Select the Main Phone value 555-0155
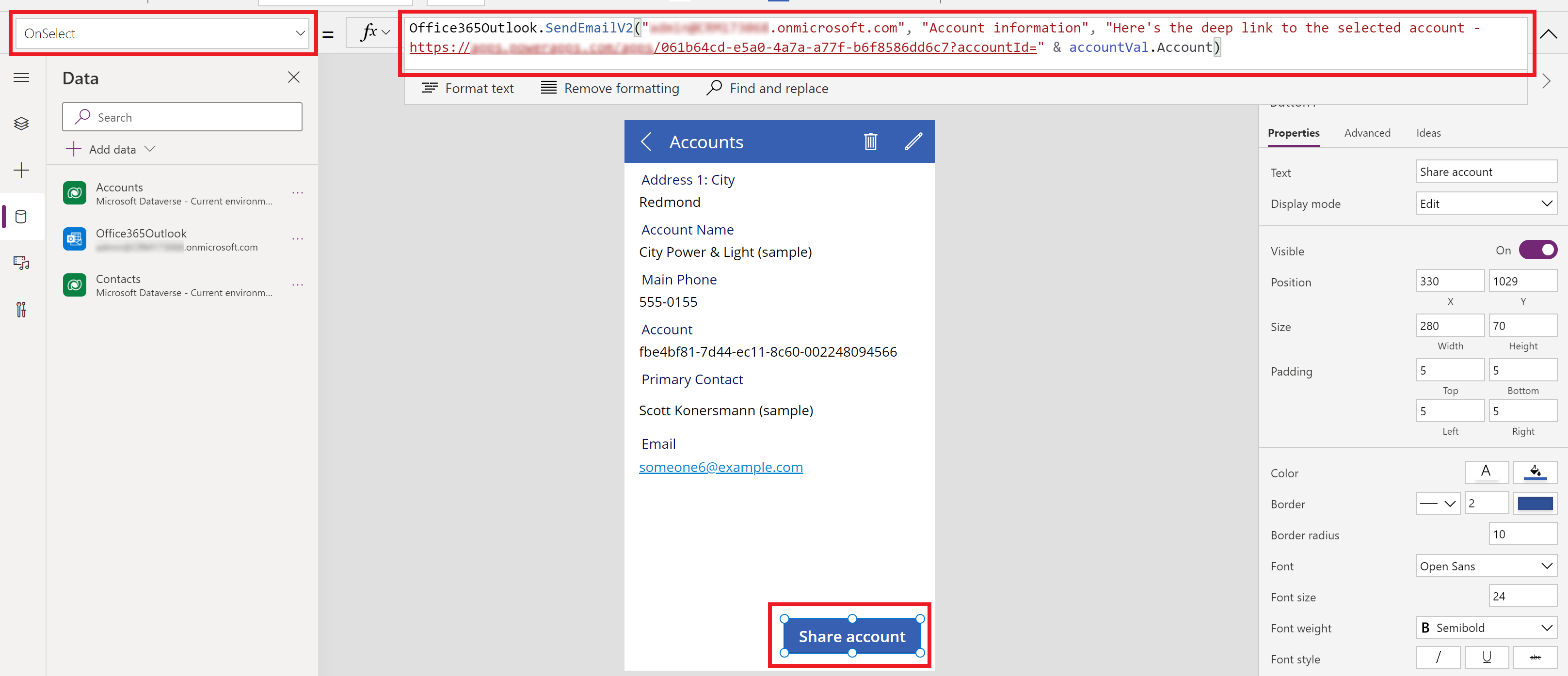Screen dimensions: 1568x676 (x=668, y=302)
